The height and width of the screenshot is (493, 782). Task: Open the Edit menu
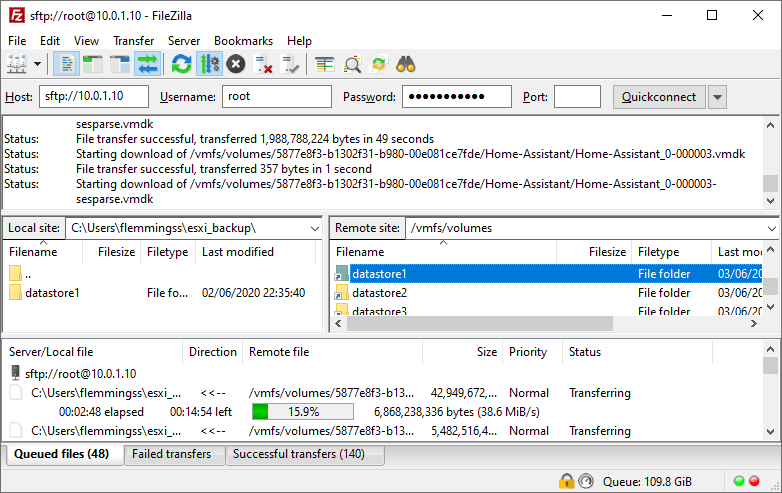click(x=50, y=41)
